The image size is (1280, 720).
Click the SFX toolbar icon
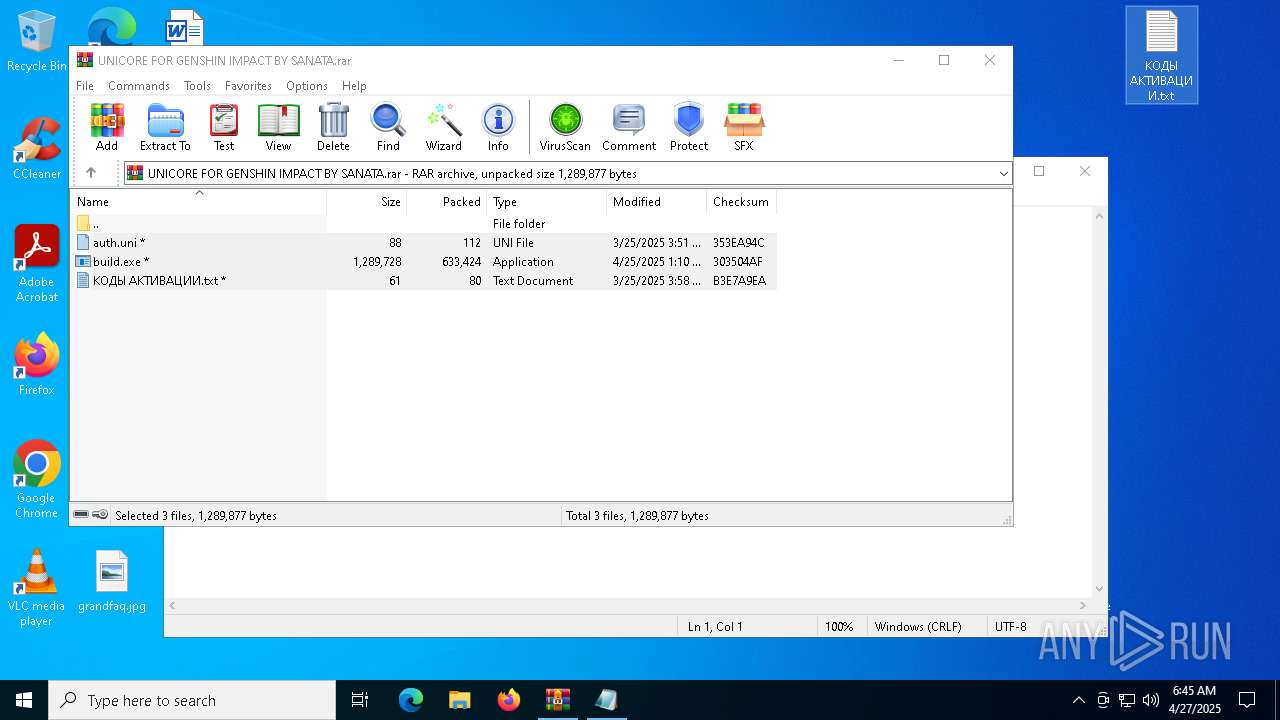[743, 127]
